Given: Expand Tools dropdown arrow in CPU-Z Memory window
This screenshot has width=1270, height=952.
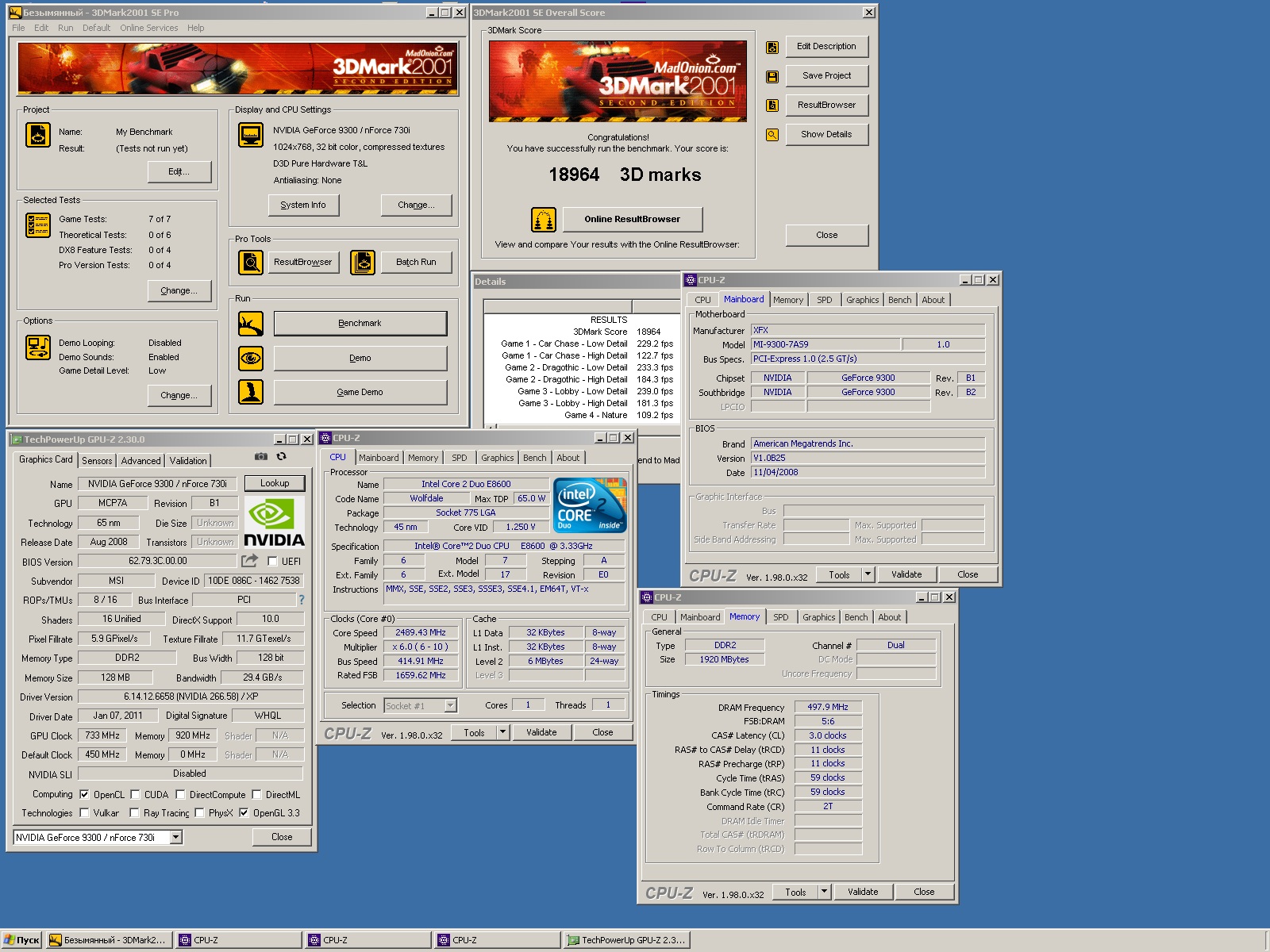Looking at the screenshot, I should (x=824, y=892).
